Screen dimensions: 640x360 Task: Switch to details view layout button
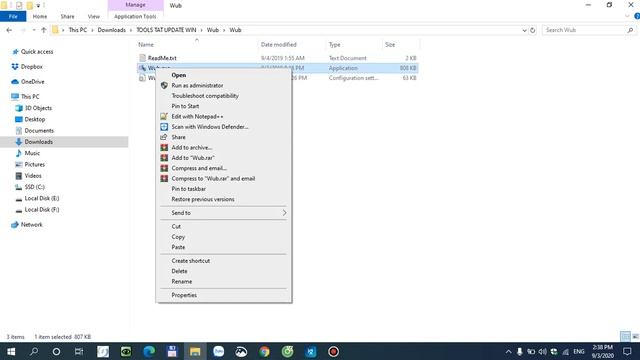pyautogui.click(x=625, y=336)
